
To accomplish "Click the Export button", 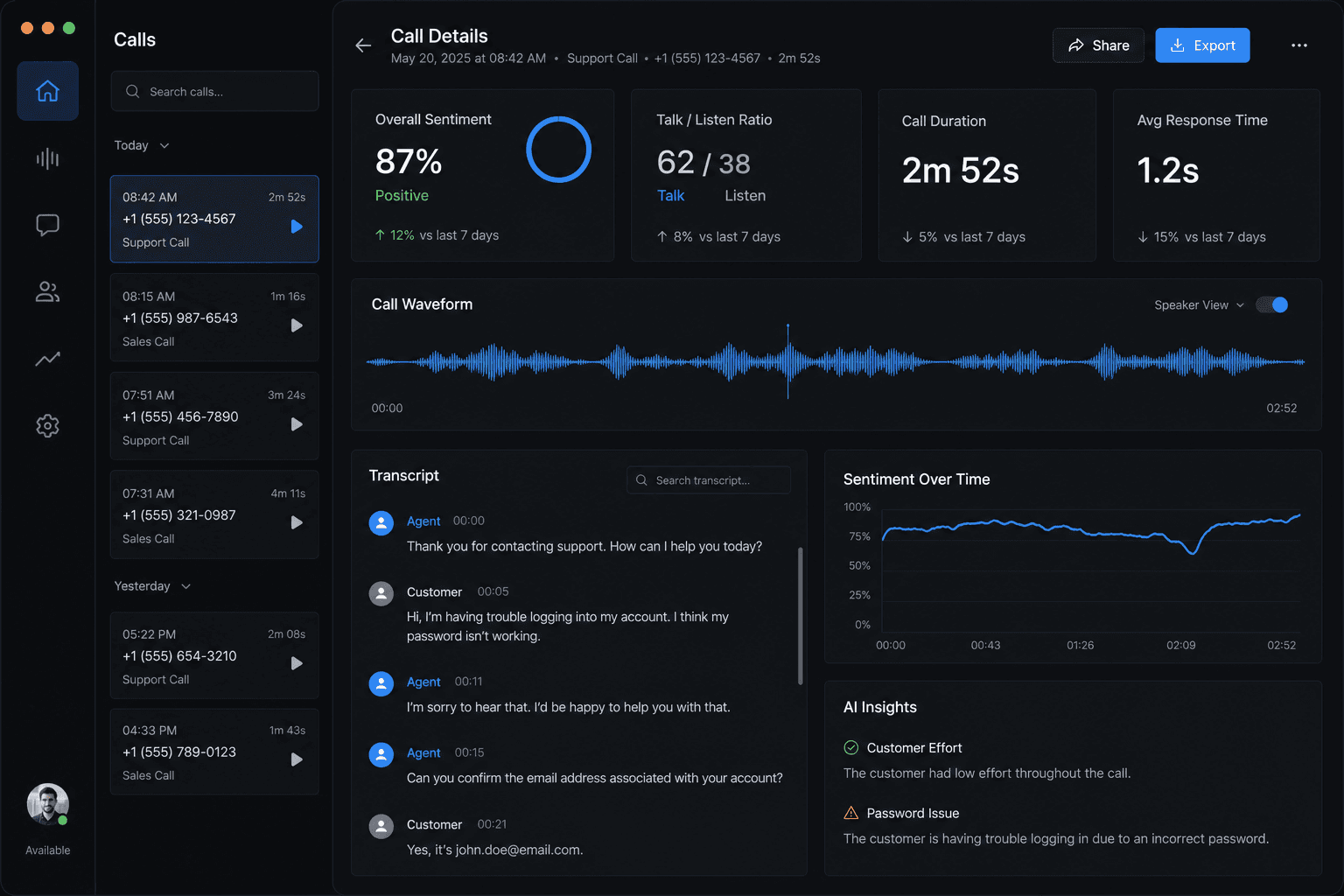I will (x=1202, y=45).
